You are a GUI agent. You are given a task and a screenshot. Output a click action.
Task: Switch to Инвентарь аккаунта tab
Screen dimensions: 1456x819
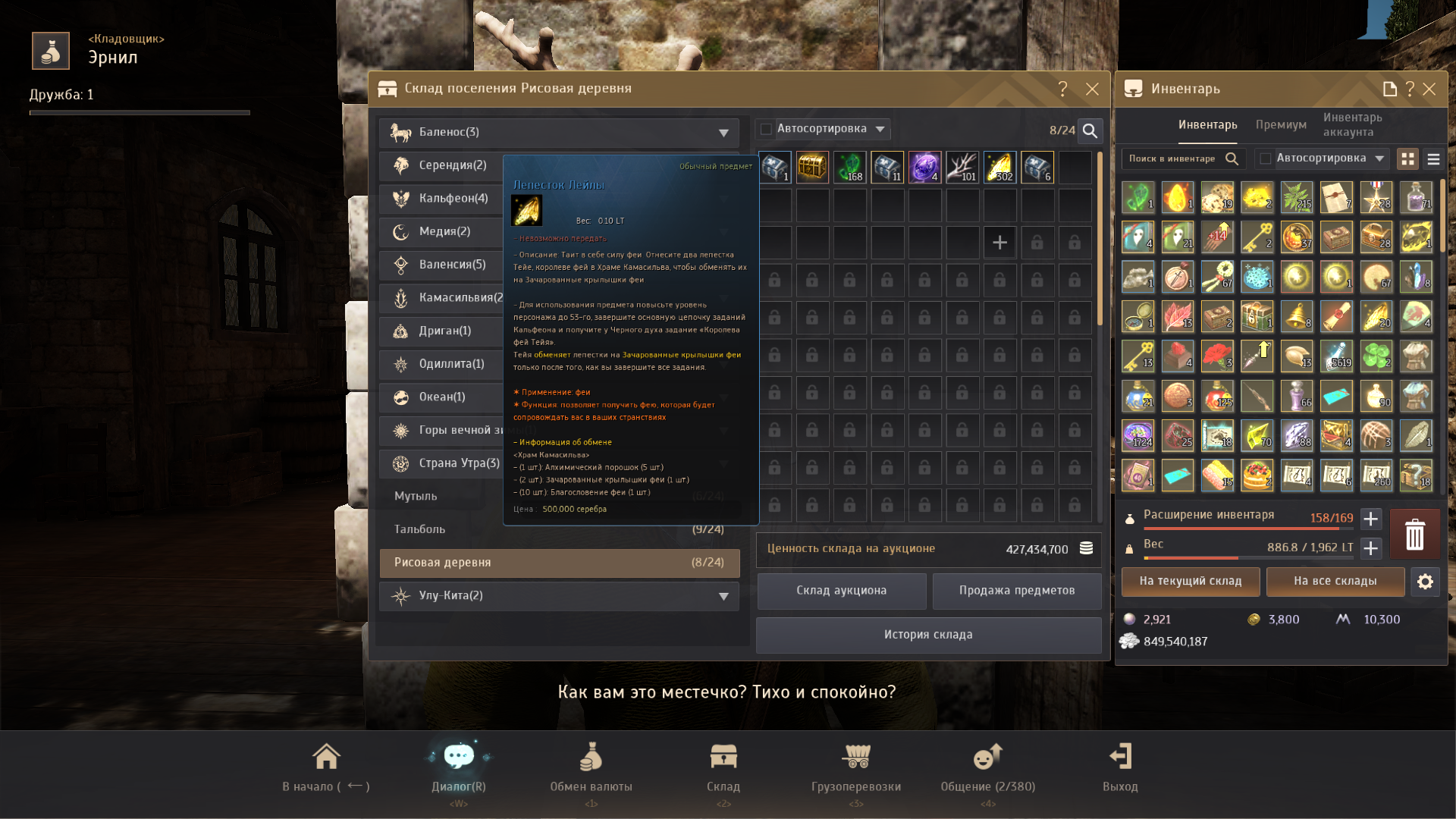coord(1353,124)
